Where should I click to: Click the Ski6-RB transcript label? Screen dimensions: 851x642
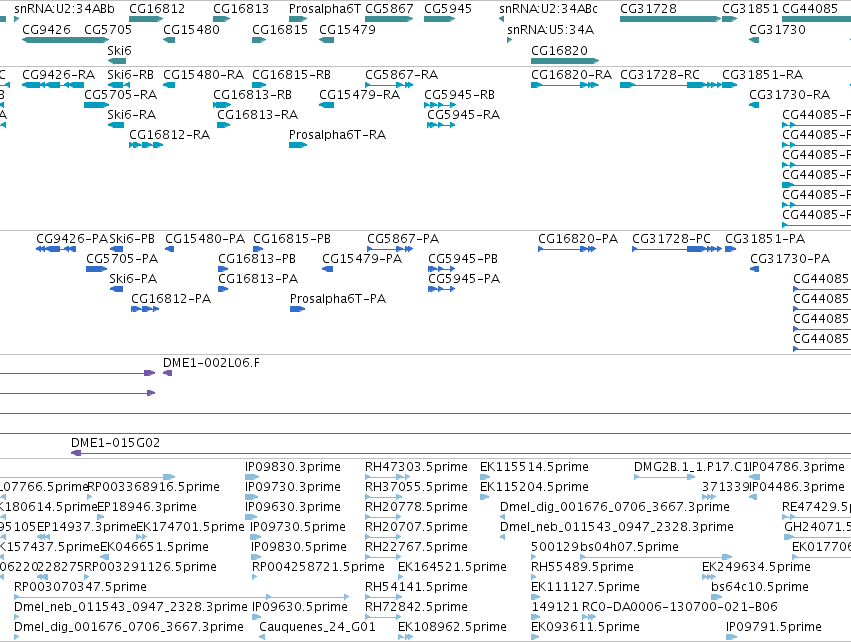pos(130,74)
